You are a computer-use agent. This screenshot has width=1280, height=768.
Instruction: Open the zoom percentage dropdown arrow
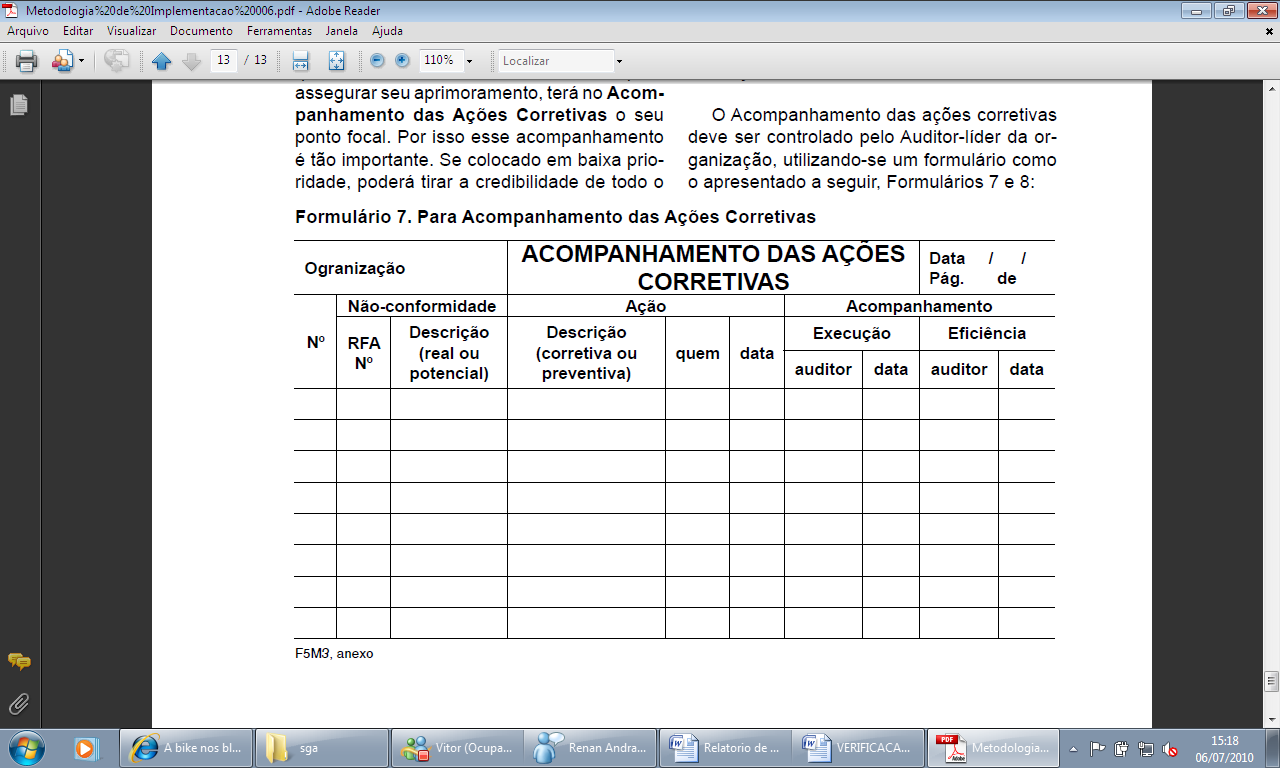tap(469, 61)
